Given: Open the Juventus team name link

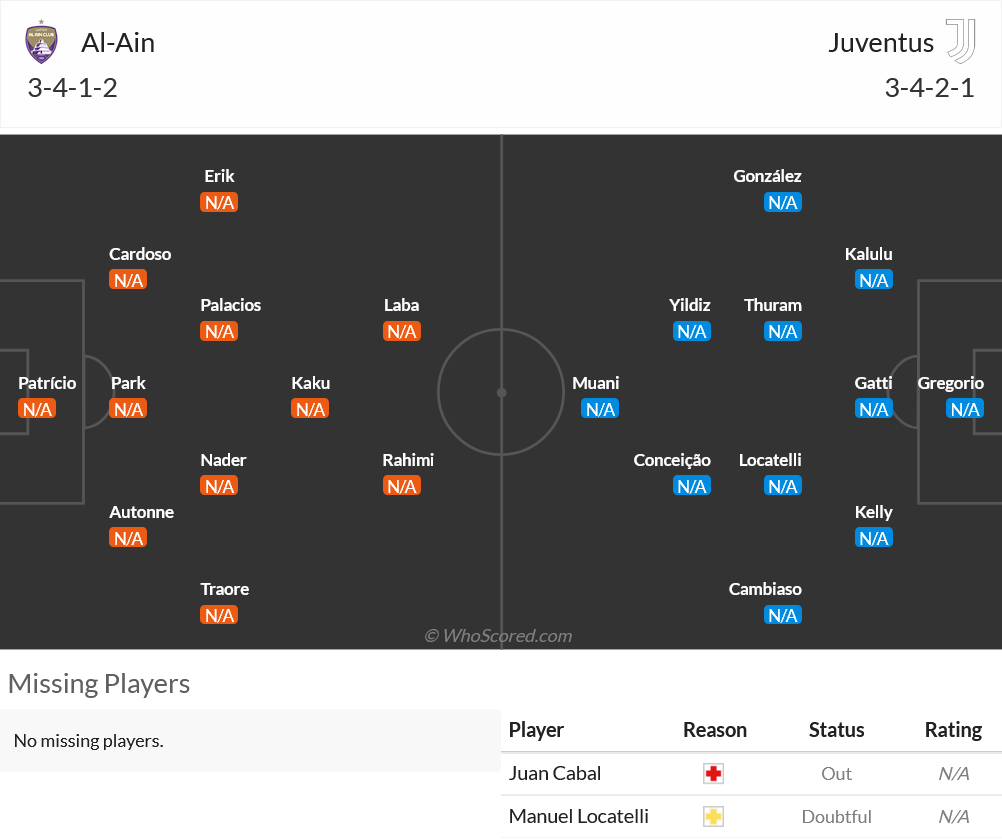Looking at the screenshot, I should (881, 43).
